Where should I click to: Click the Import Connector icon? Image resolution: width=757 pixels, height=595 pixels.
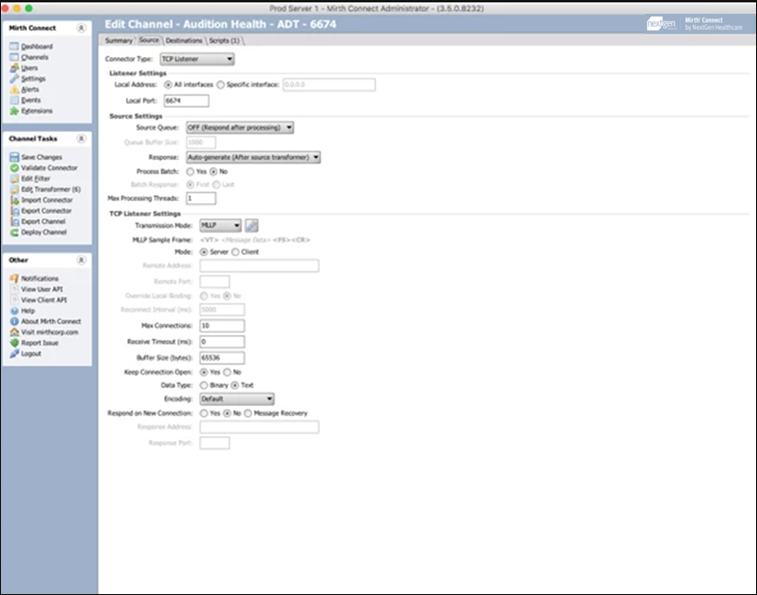tap(14, 200)
